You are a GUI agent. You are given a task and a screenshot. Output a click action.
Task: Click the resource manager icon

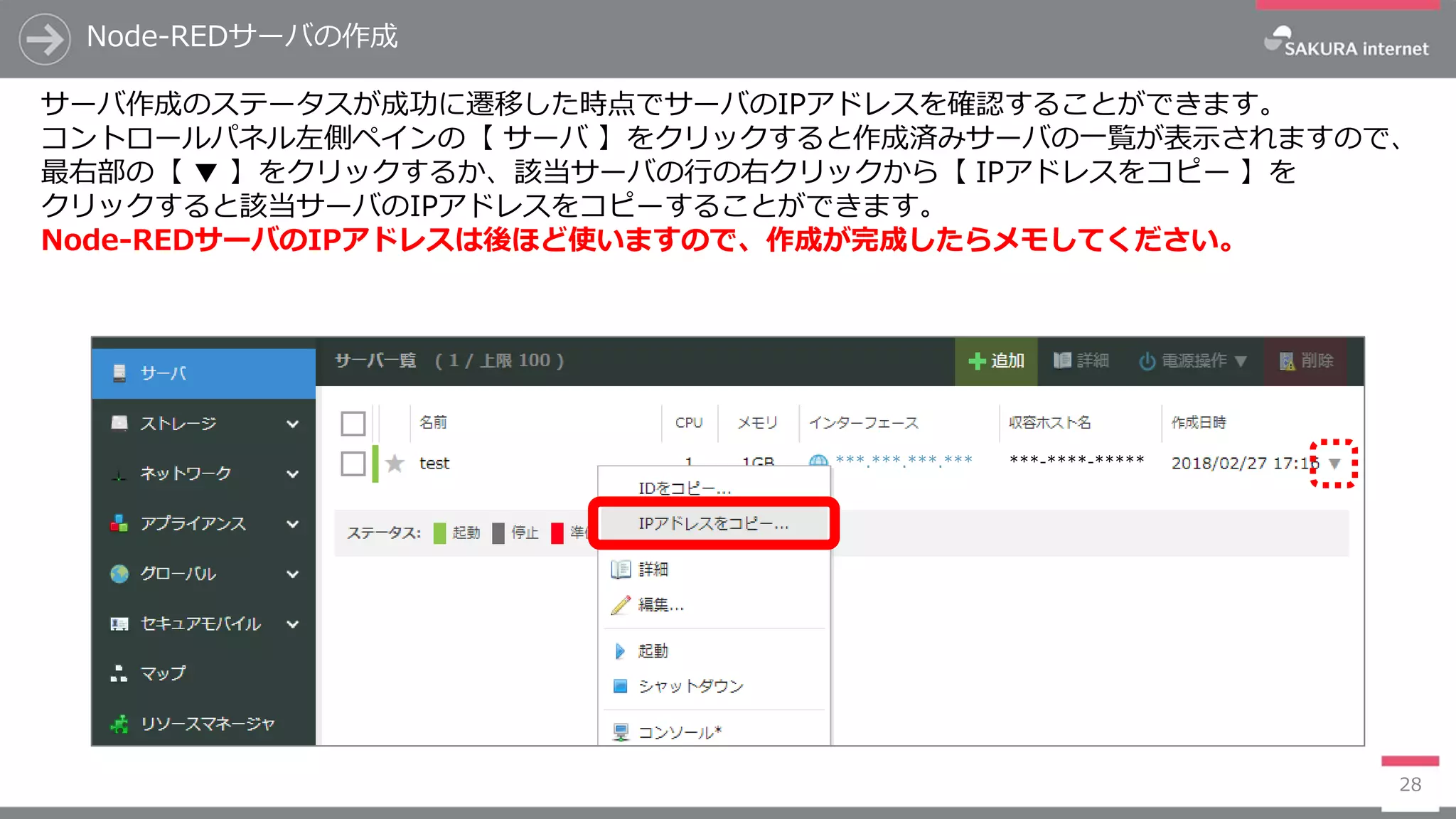[119, 724]
